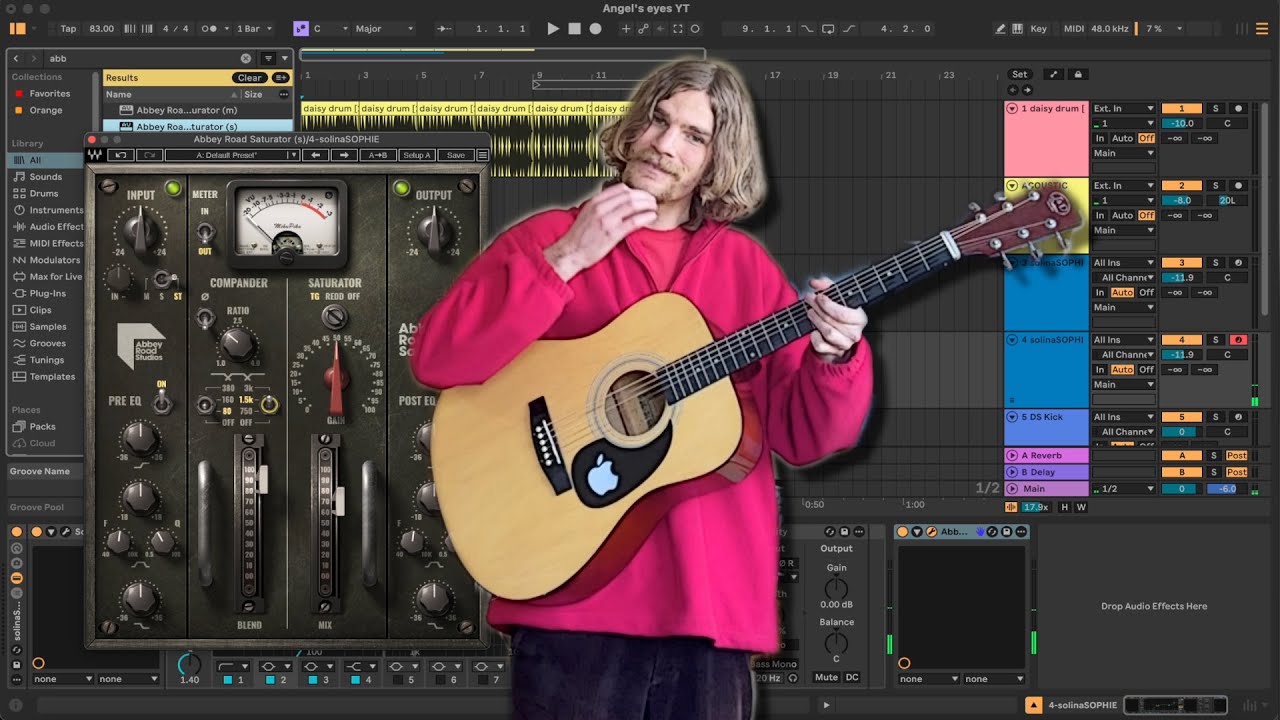
Task: Solo track 1 daisy drum
Action: click(1216, 108)
